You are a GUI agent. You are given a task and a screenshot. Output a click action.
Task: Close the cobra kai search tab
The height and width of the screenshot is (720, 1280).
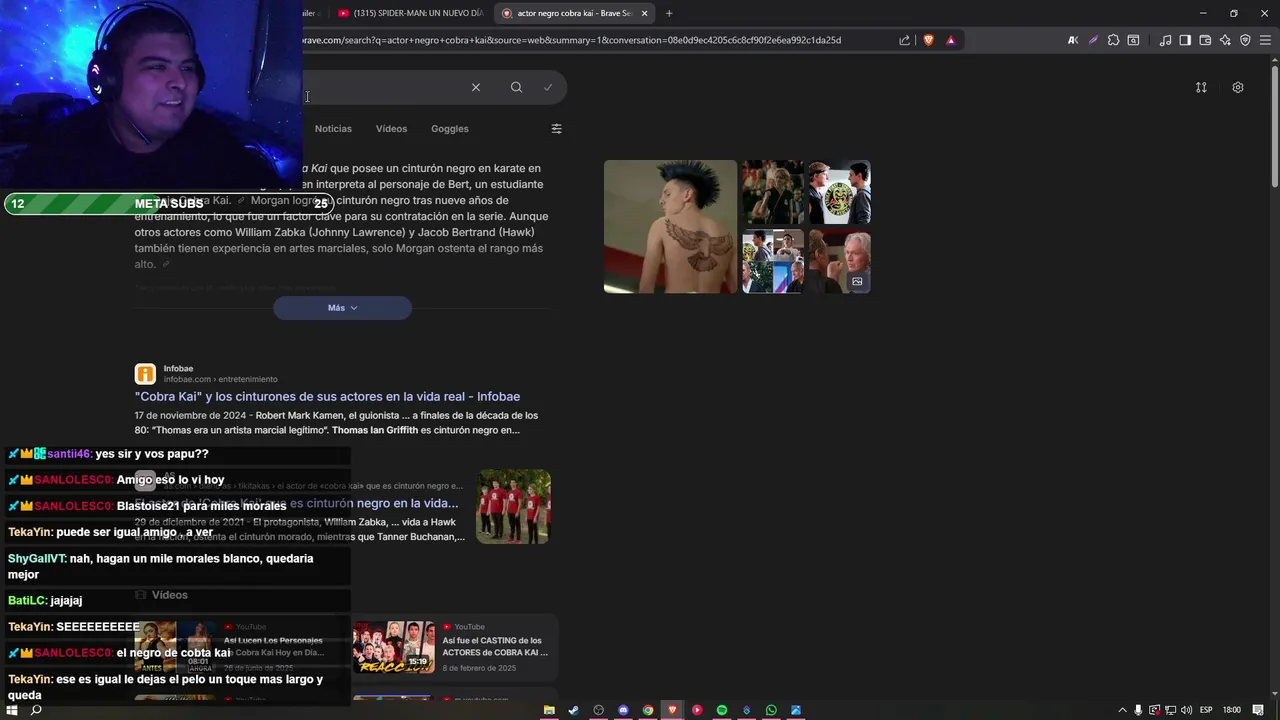(x=644, y=13)
